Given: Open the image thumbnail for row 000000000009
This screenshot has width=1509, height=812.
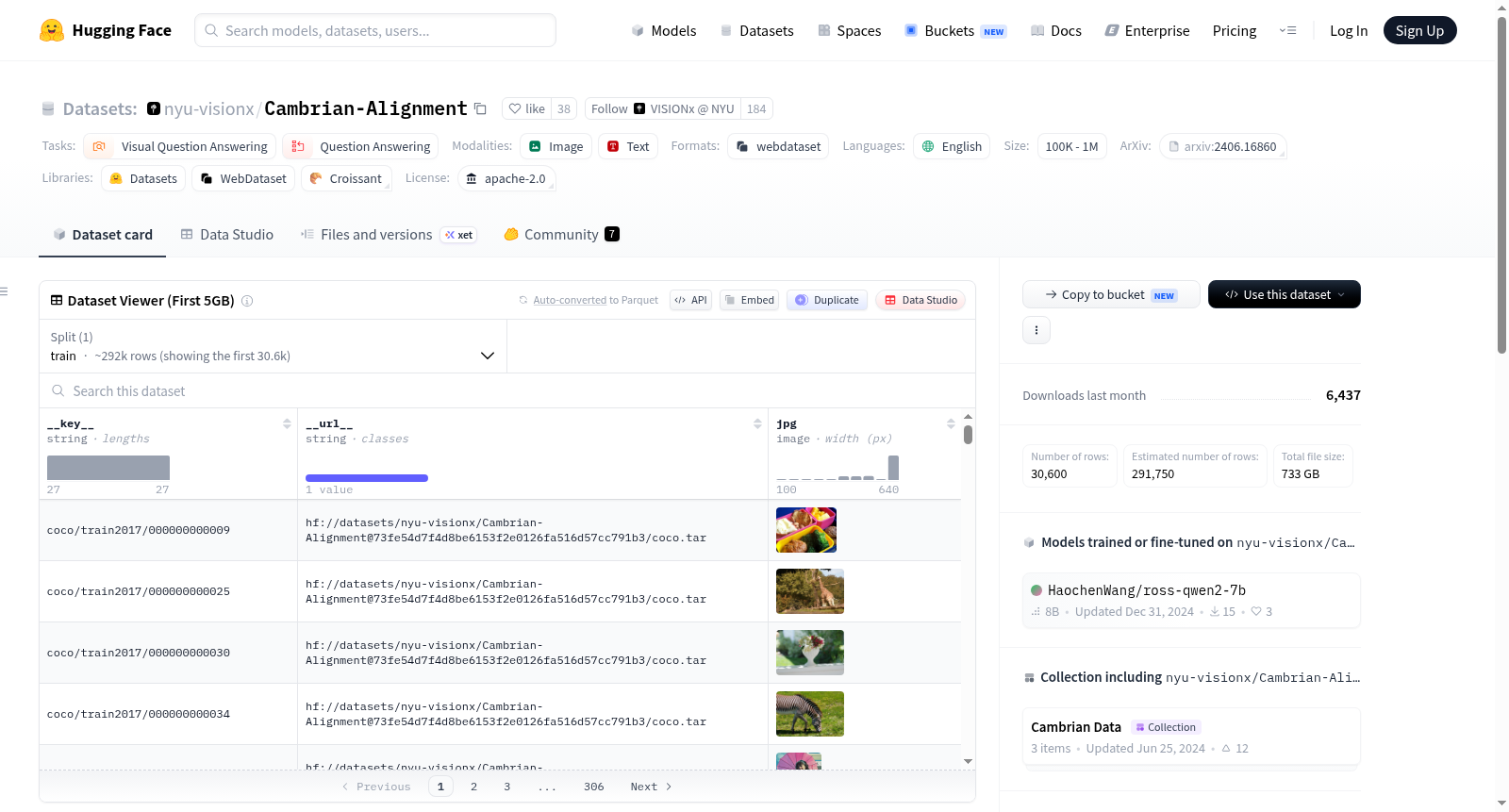Looking at the screenshot, I should pyautogui.click(x=806, y=530).
